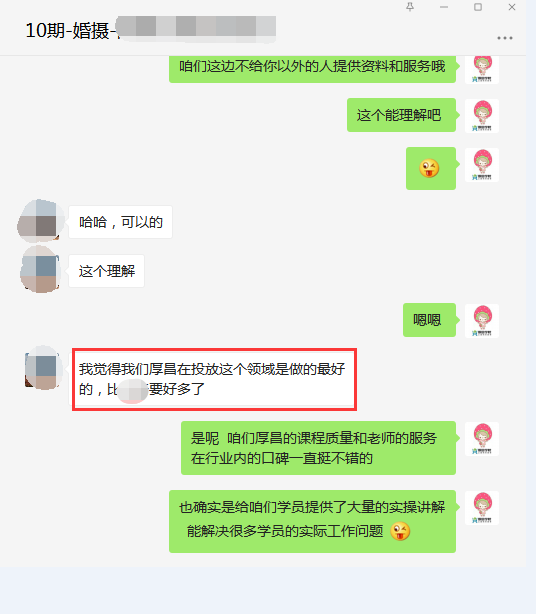Click avatar beside the red-highlighted message
Image resolution: width=536 pixels, height=614 pixels.
pos(42,368)
